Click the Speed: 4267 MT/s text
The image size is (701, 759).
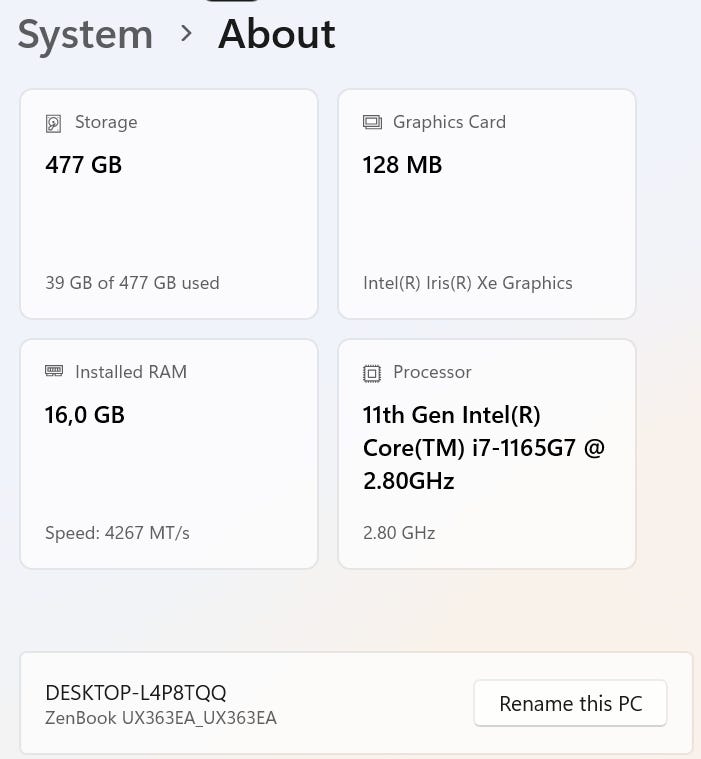[x=117, y=533]
